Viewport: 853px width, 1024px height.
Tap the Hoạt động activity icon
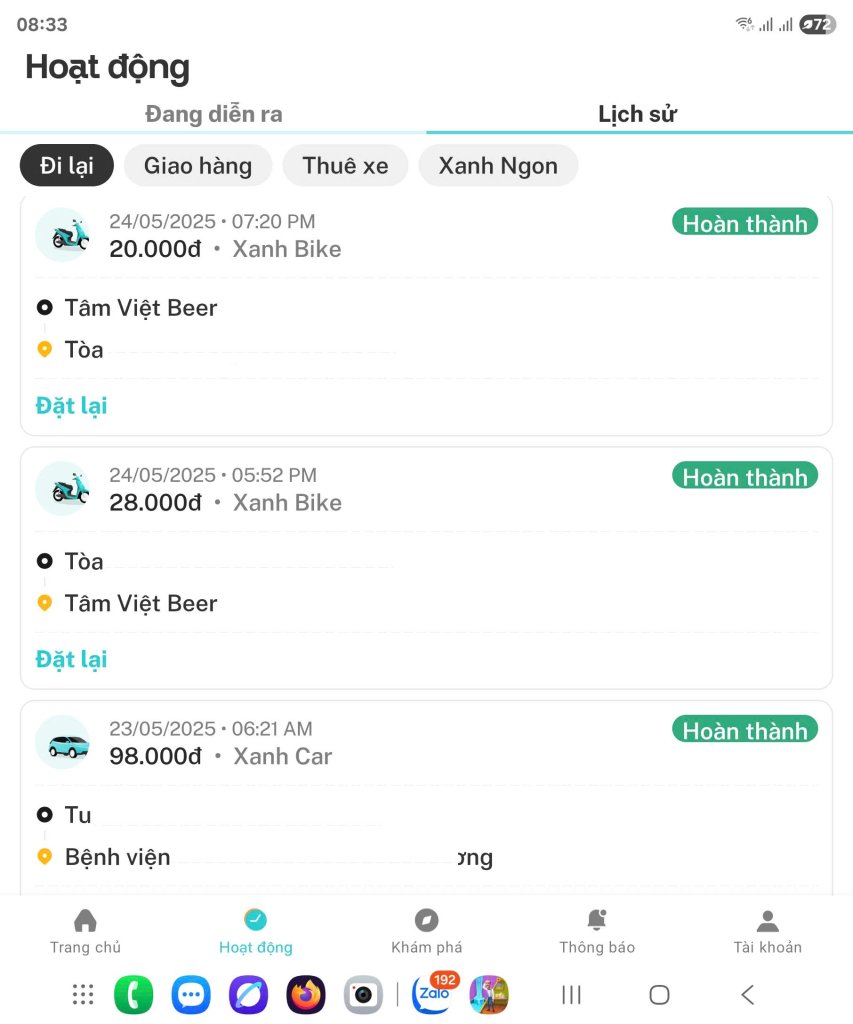pos(255,920)
